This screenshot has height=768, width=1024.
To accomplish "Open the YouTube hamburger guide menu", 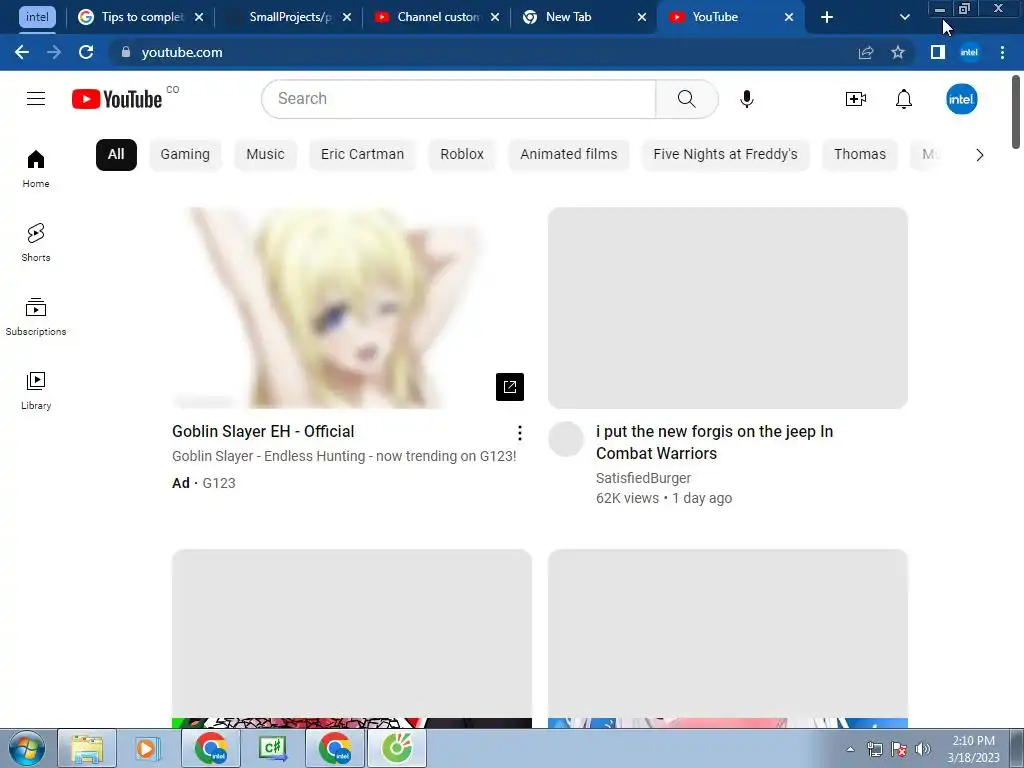I will [36, 99].
